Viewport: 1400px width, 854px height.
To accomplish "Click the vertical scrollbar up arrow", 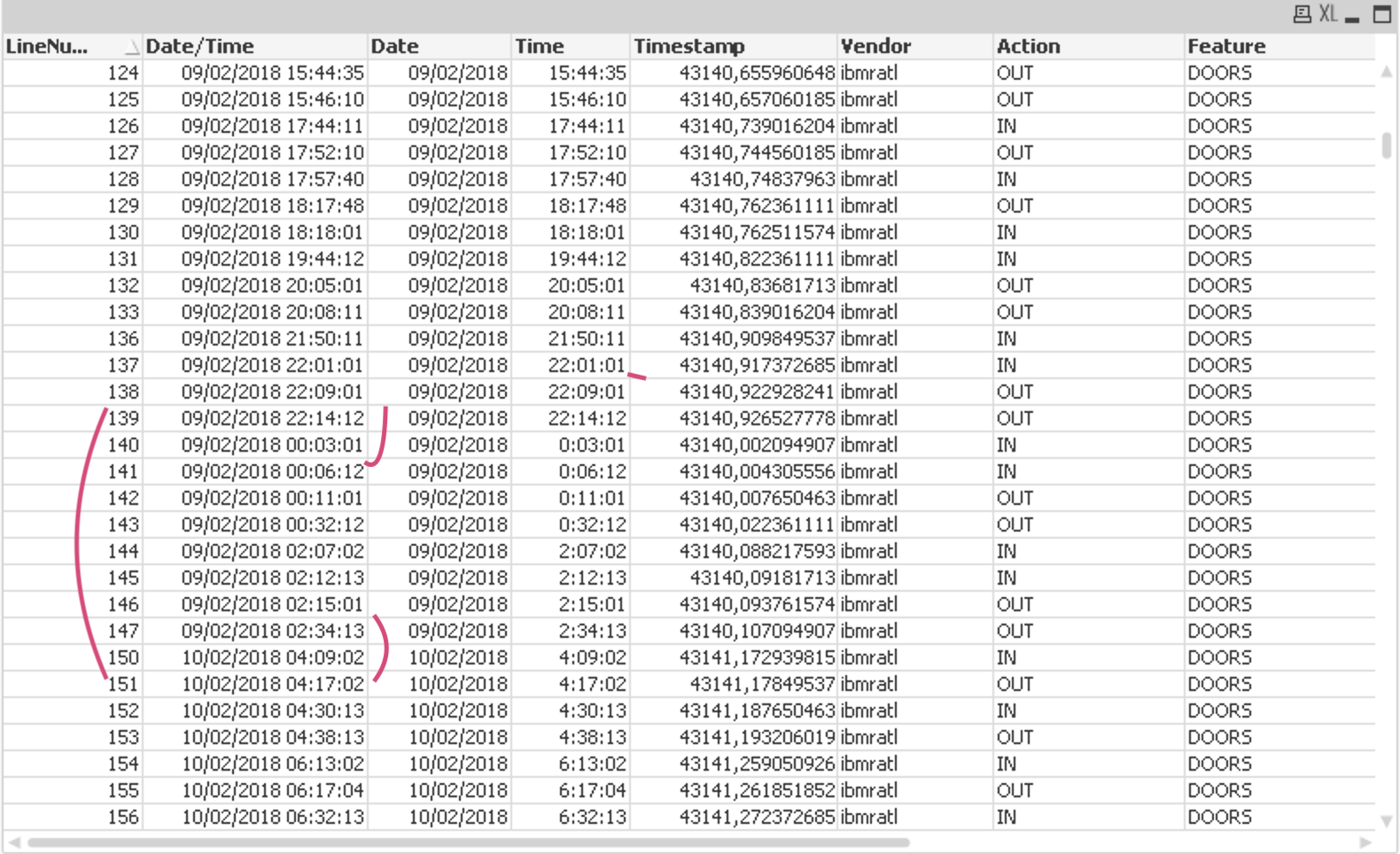I will pos(1387,72).
